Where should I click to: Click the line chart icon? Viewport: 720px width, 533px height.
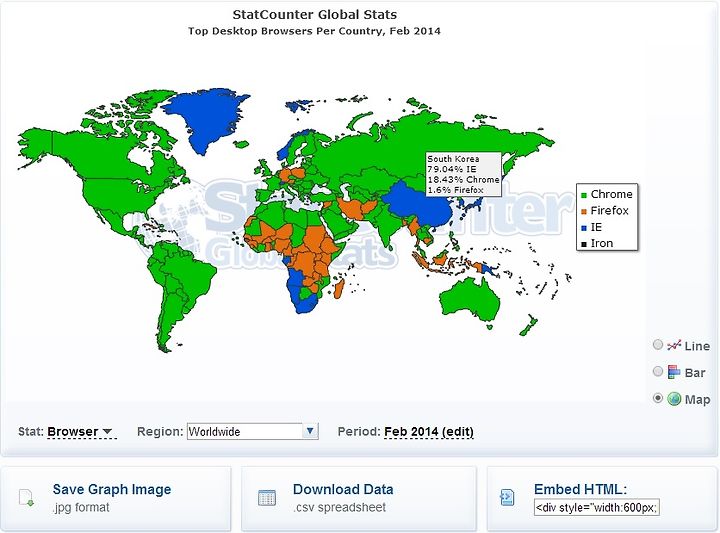coord(674,345)
